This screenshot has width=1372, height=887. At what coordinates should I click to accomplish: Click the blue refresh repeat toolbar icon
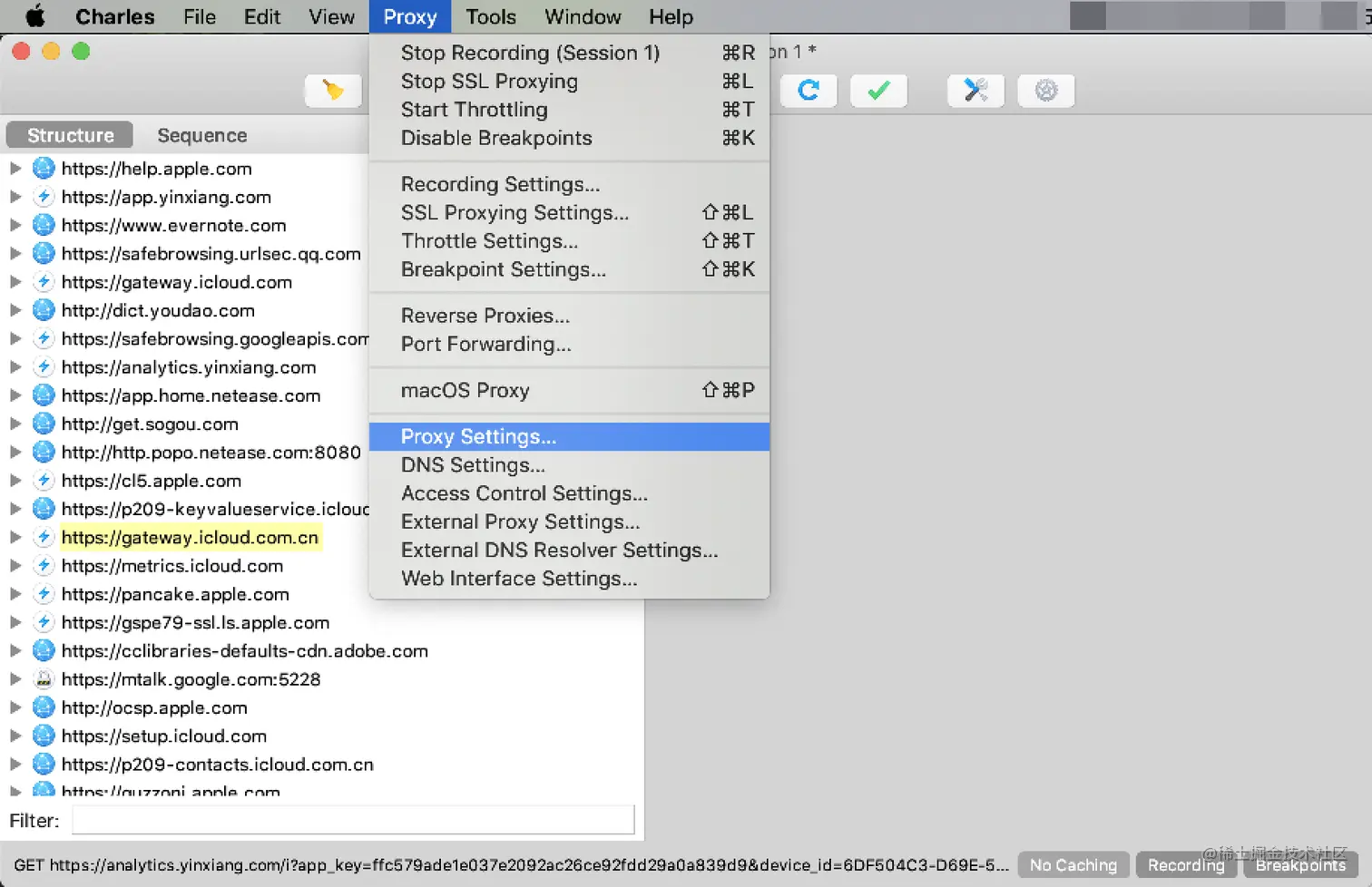pos(808,91)
